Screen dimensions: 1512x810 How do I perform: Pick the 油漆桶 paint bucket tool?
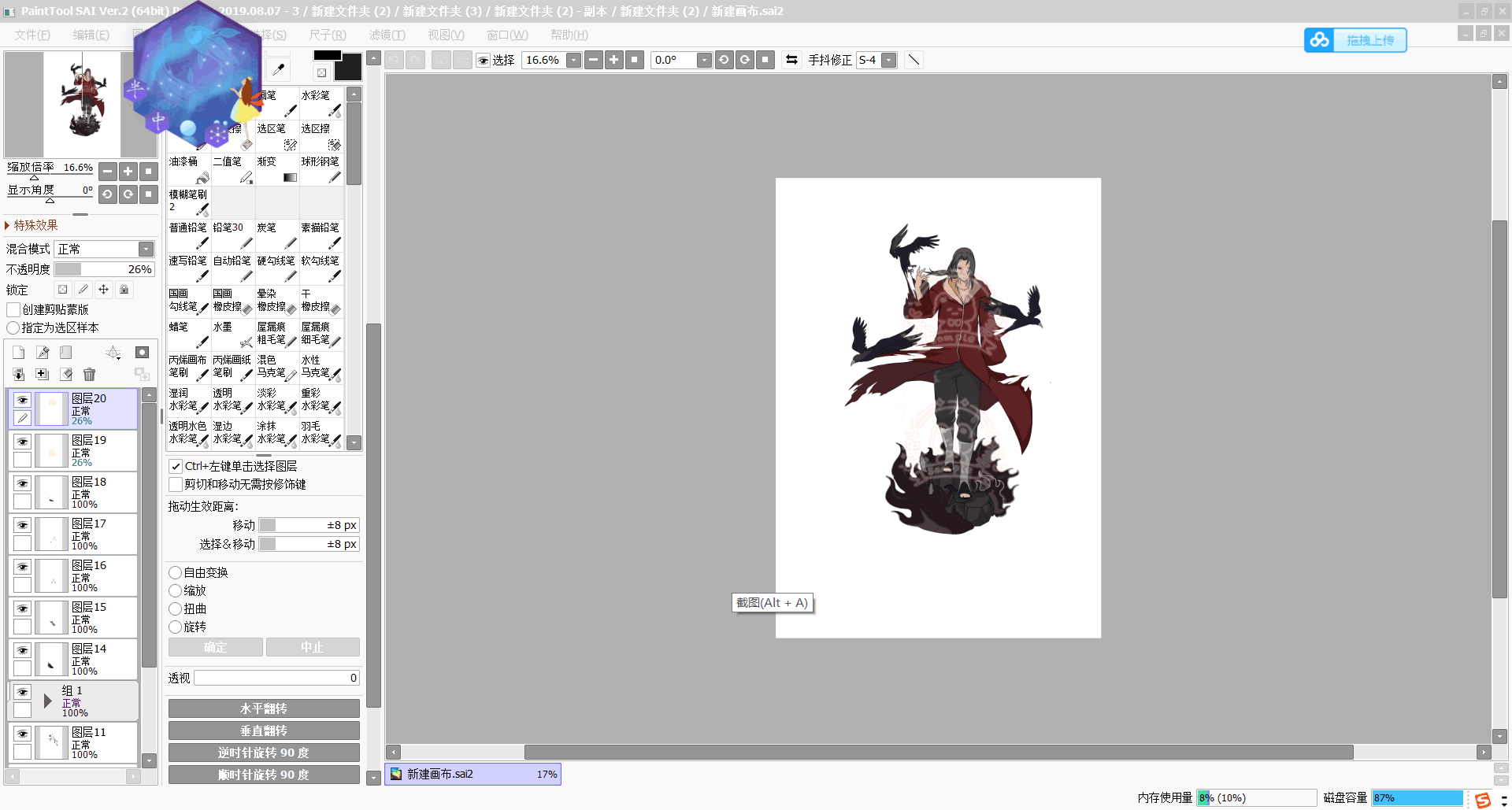point(189,170)
